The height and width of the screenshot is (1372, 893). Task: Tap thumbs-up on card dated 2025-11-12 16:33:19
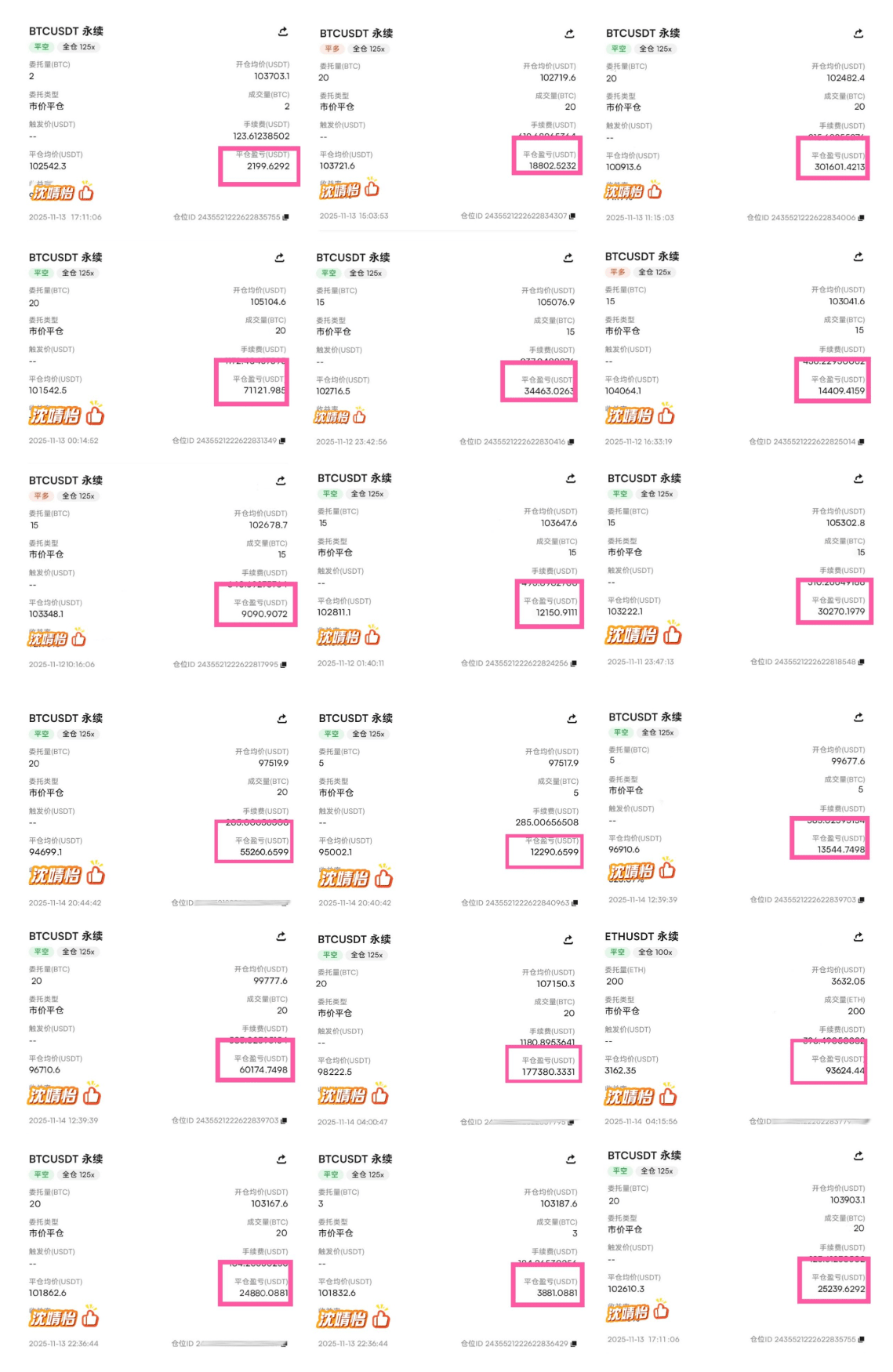tap(666, 414)
